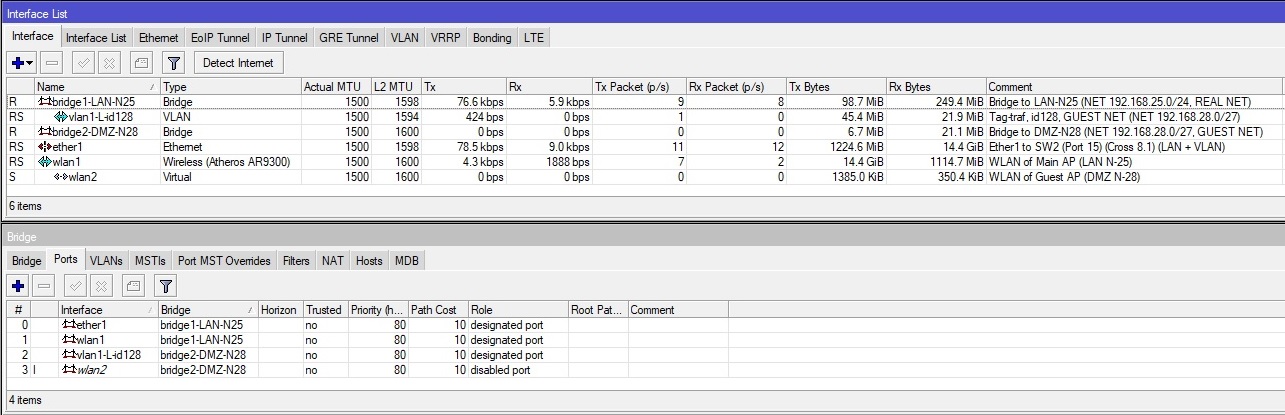The height and width of the screenshot is (415, 1285).
Task: Open the EoIP Tunnel tab
Action: pos(220,38)
